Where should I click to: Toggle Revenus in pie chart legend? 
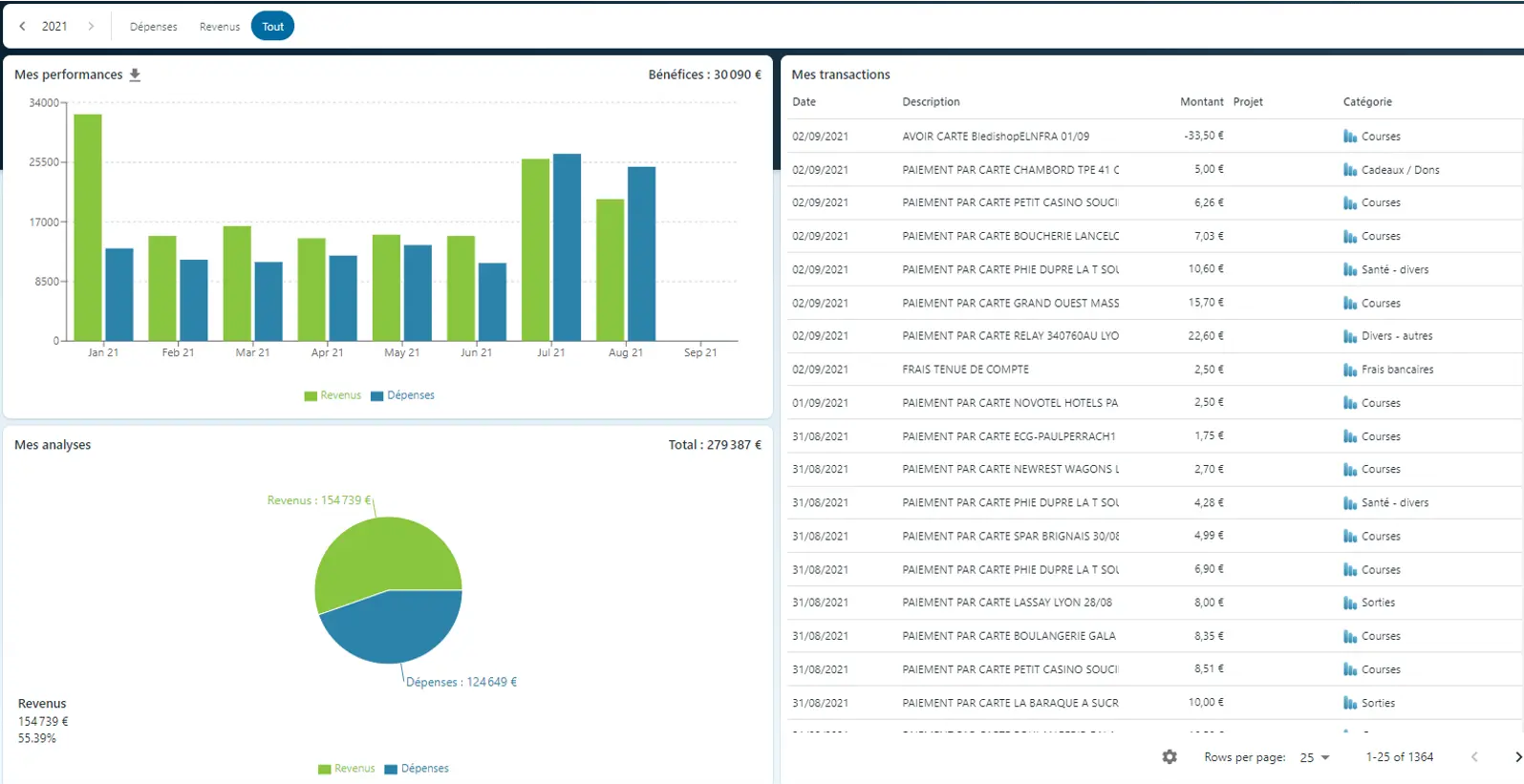tap(346, 769)
